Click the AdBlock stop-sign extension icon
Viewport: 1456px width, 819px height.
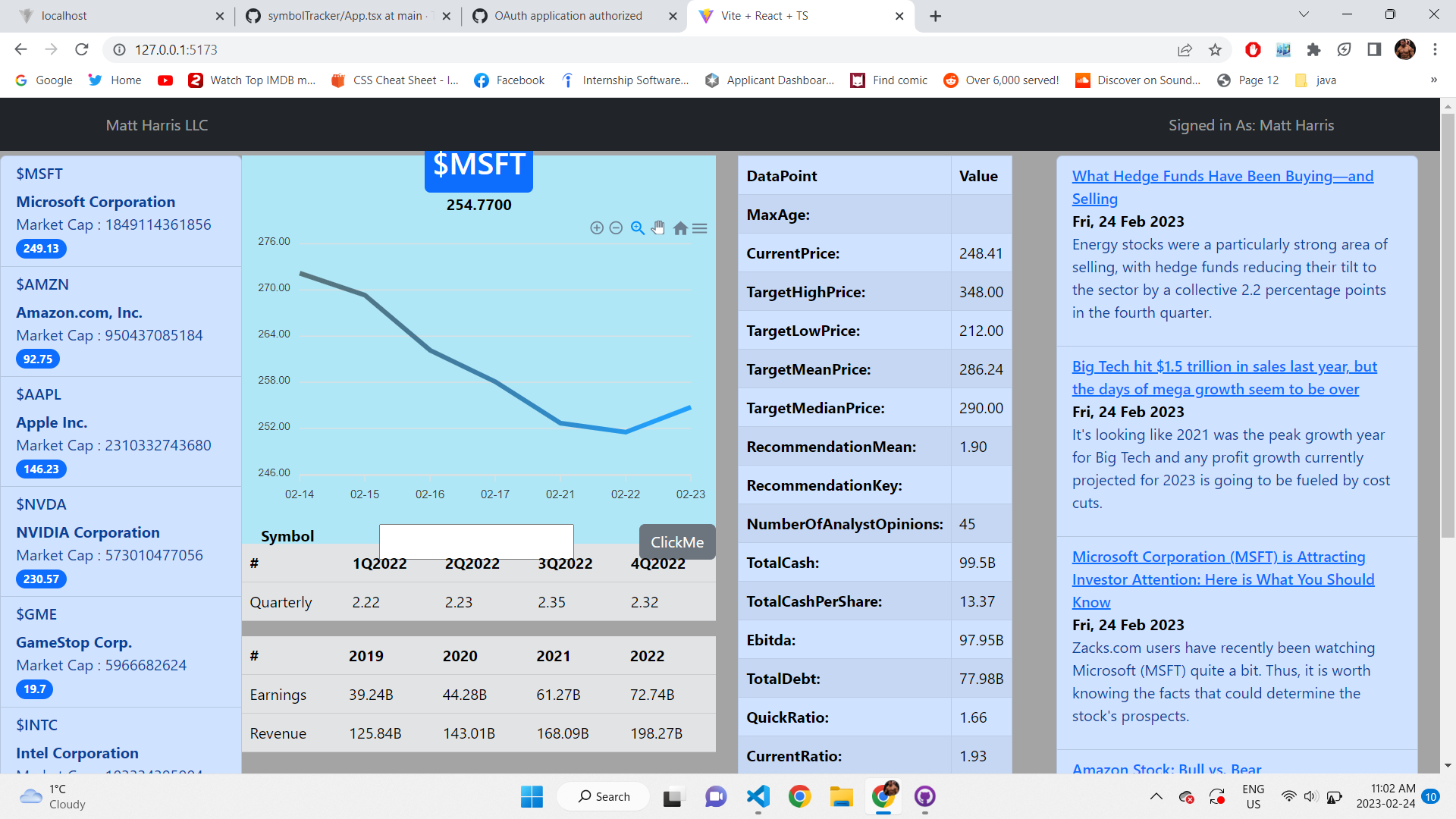[x=1253, y=50]
